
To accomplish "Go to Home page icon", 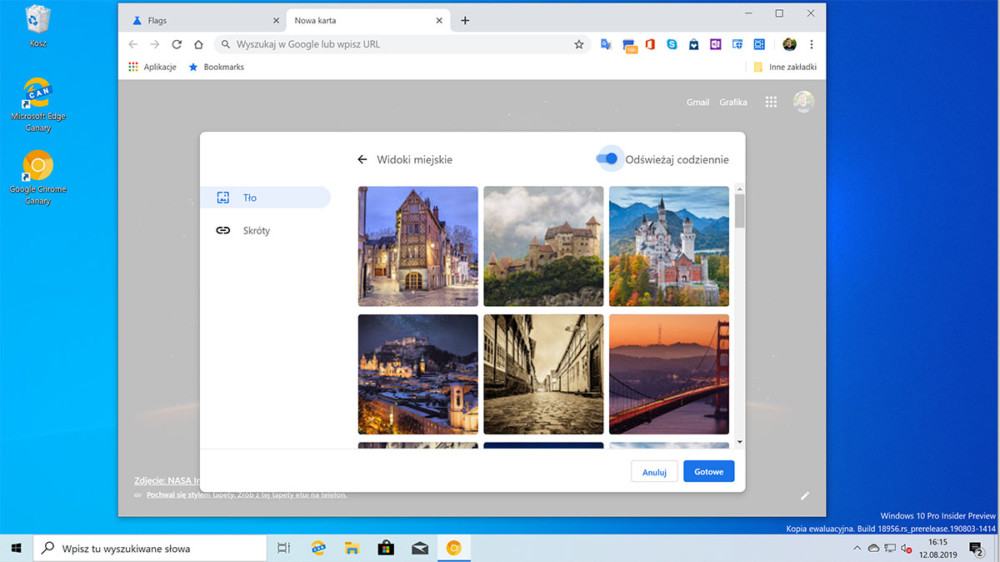I will click(x=198, y=45).
